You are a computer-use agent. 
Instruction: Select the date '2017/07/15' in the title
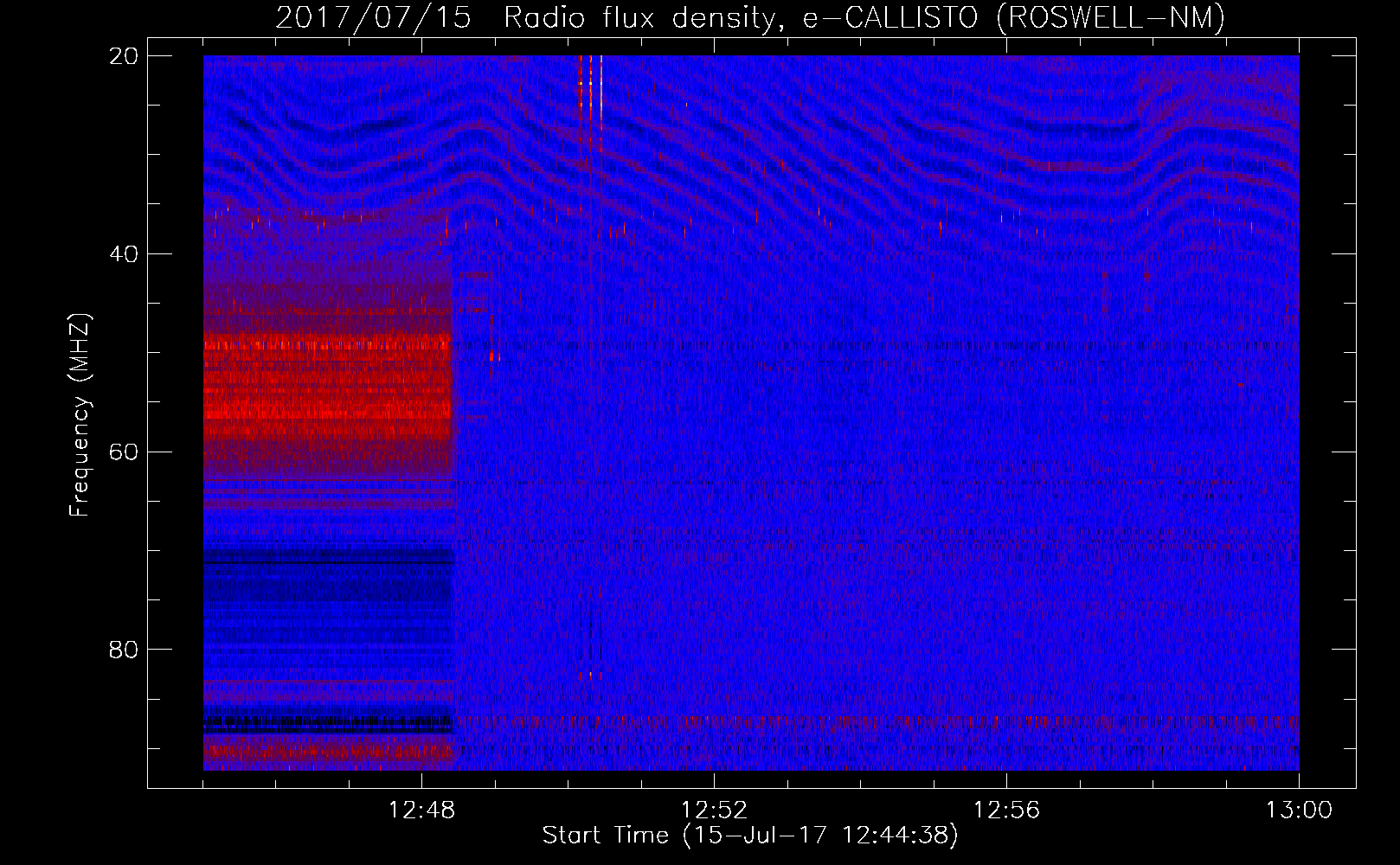click(x=374, y=18)
